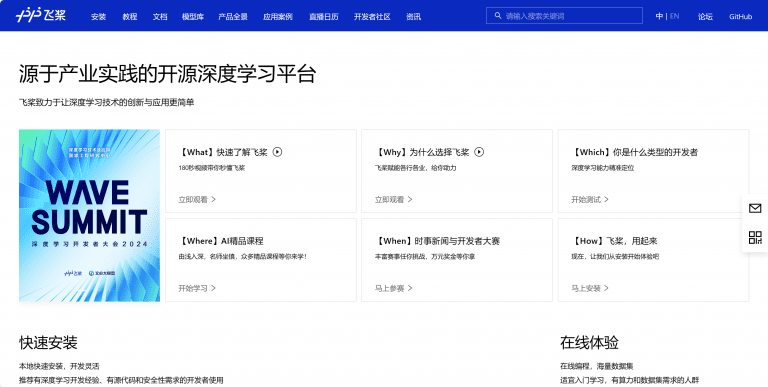The width and height of the screenshot is (768, 387).
Task: Play the What 快速了解飞桨 video icon
Action: 278,152
